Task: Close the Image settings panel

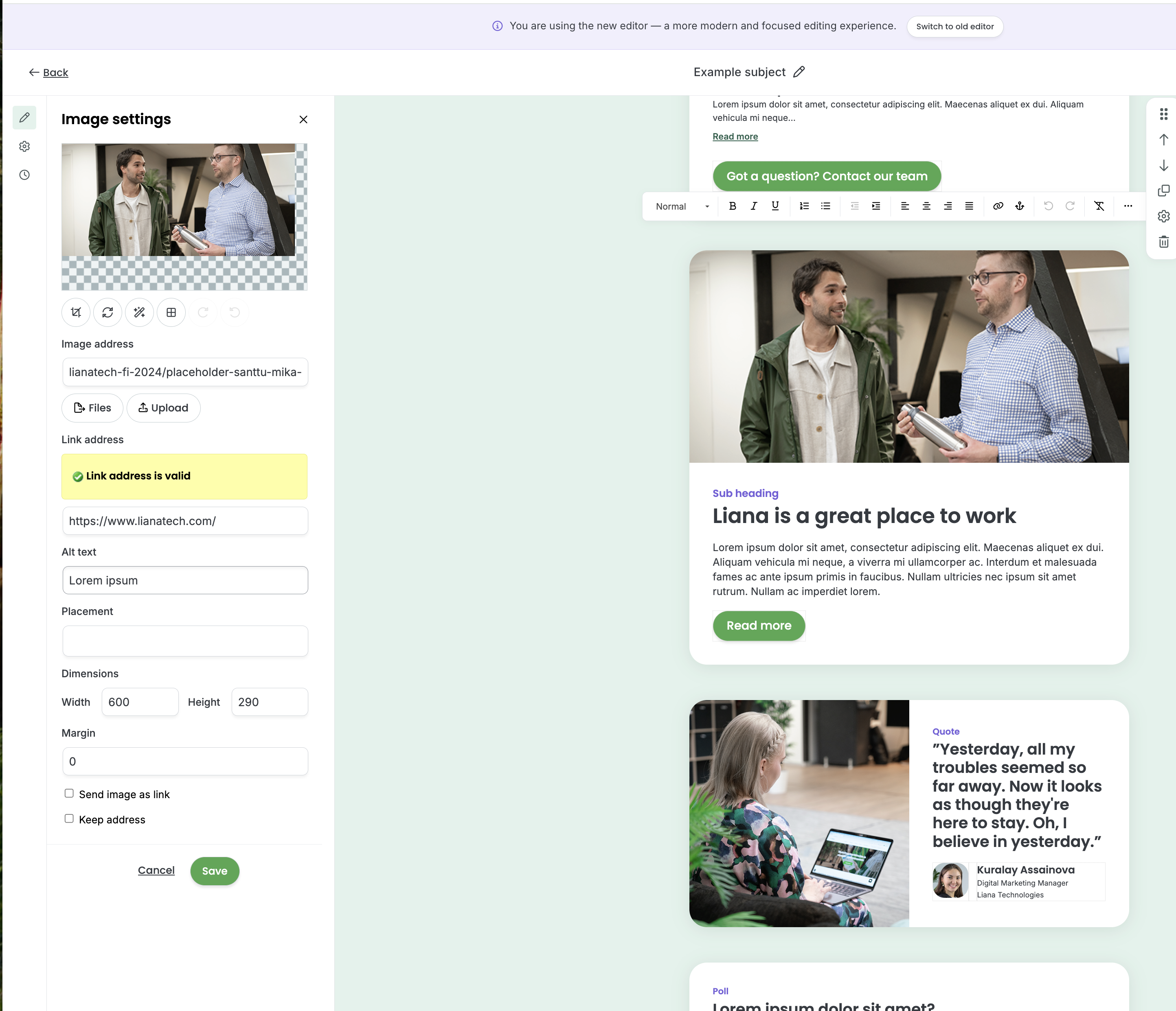Action: pos(304,119)
